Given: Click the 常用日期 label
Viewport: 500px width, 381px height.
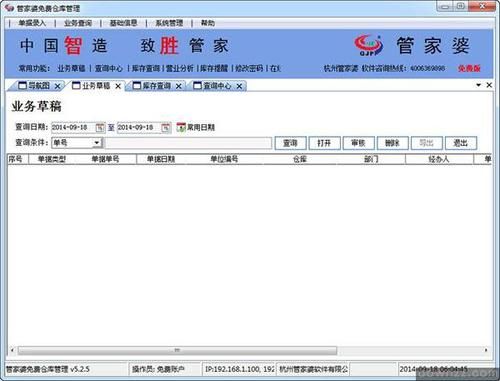Looking at the screenshot, I should [x=201, y=127].
